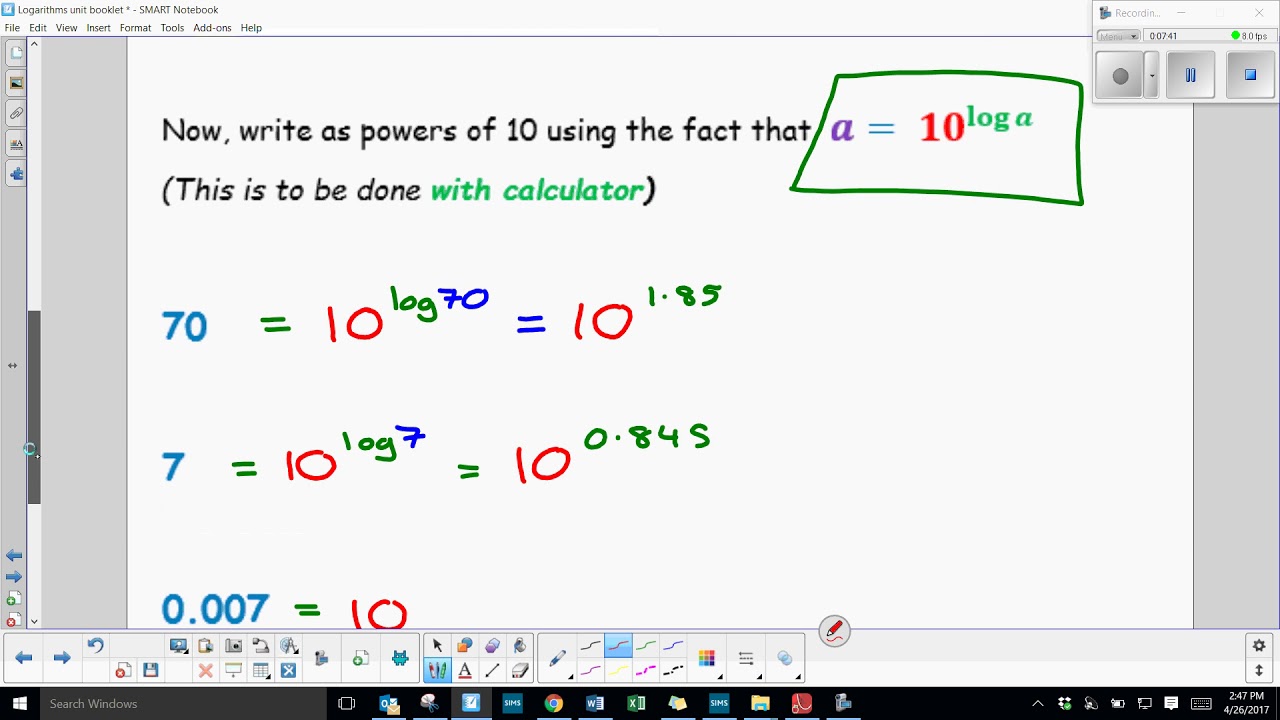
Task: Move toolbar with up-down arrow button
Action: coord(1259,670)
